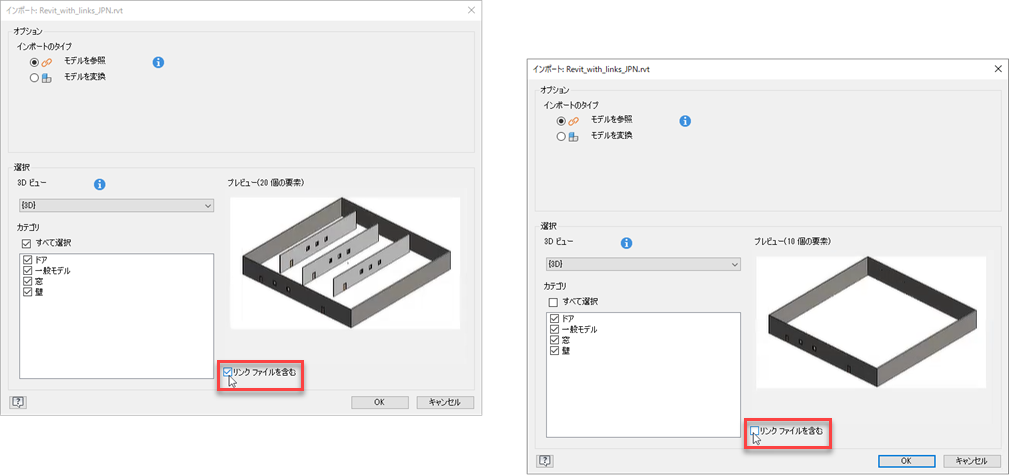Close the left import dialog

471,10
